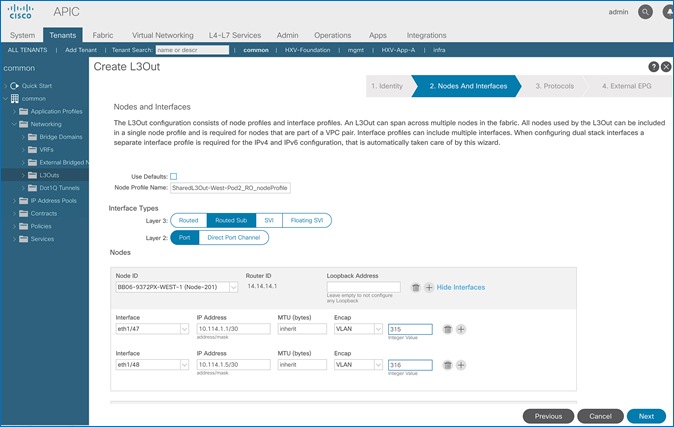
Task: Click the Policies folder icon
Action: pyautogui.click(x=23, y=226)
